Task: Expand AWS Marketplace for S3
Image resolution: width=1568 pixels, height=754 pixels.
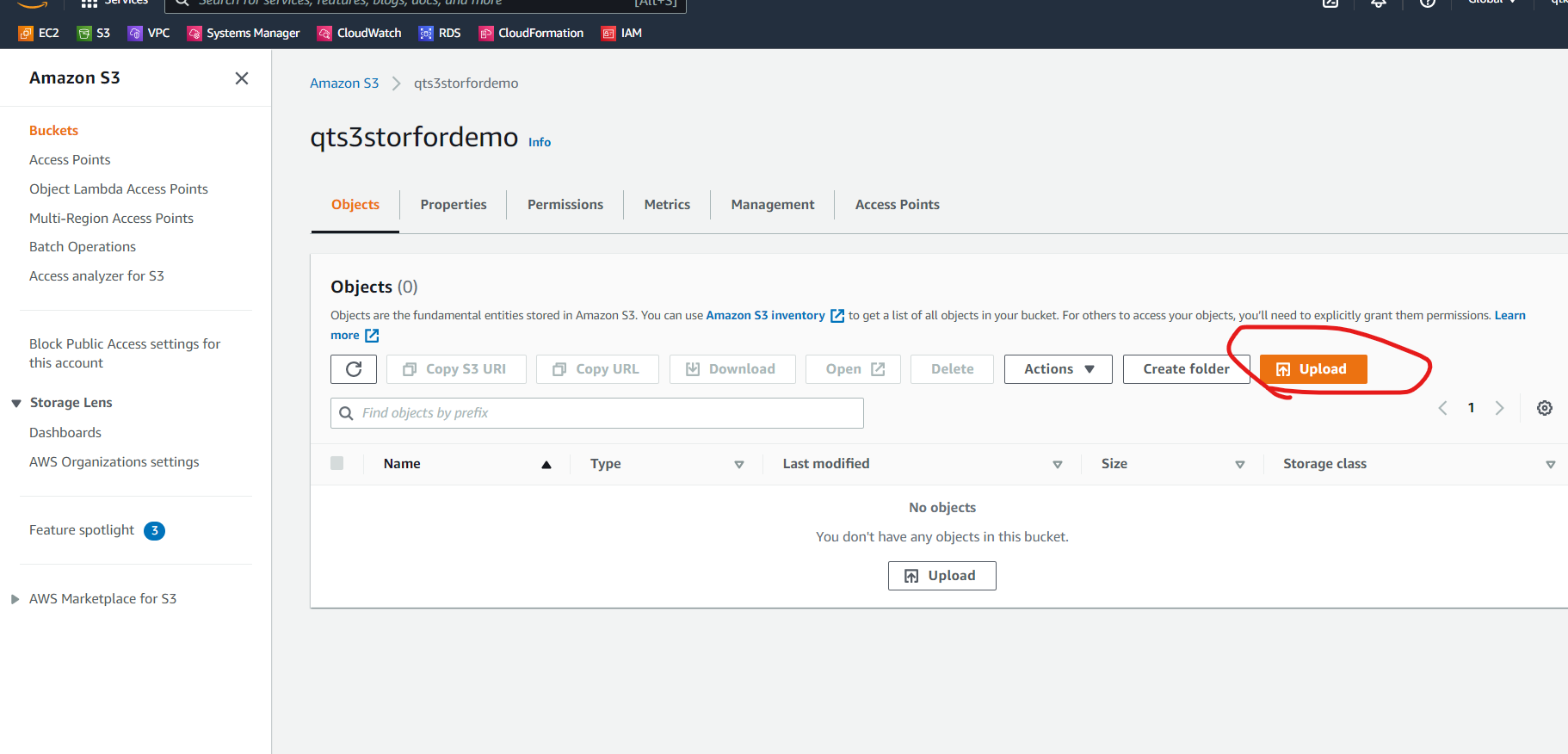Action: coord(15,599)
